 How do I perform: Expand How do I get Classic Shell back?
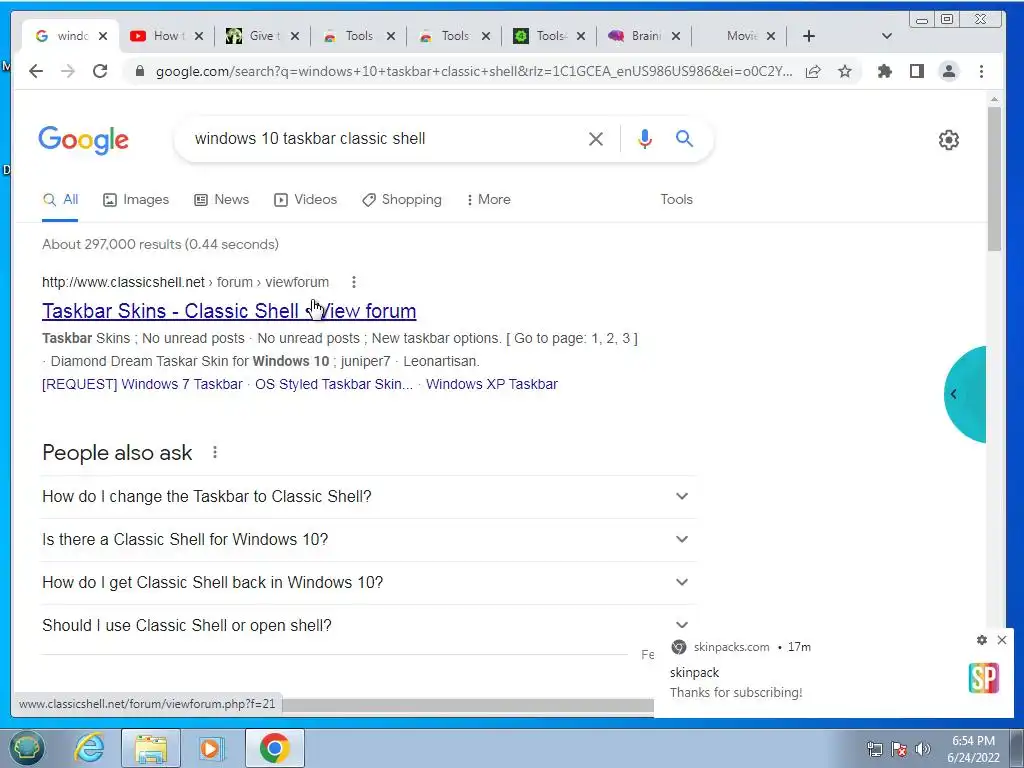[x=368, y=583]
